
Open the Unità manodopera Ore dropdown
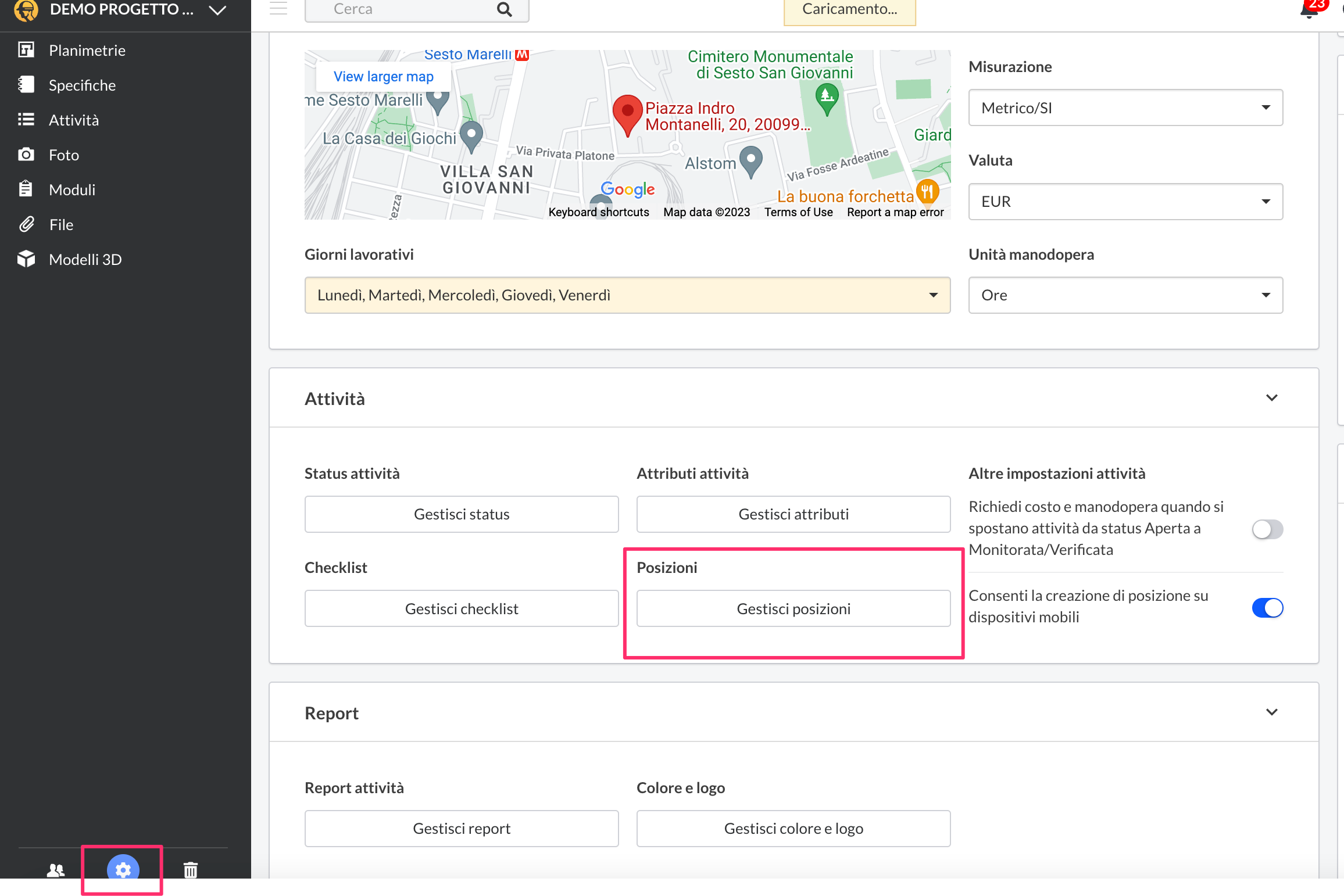(1125, 295)
